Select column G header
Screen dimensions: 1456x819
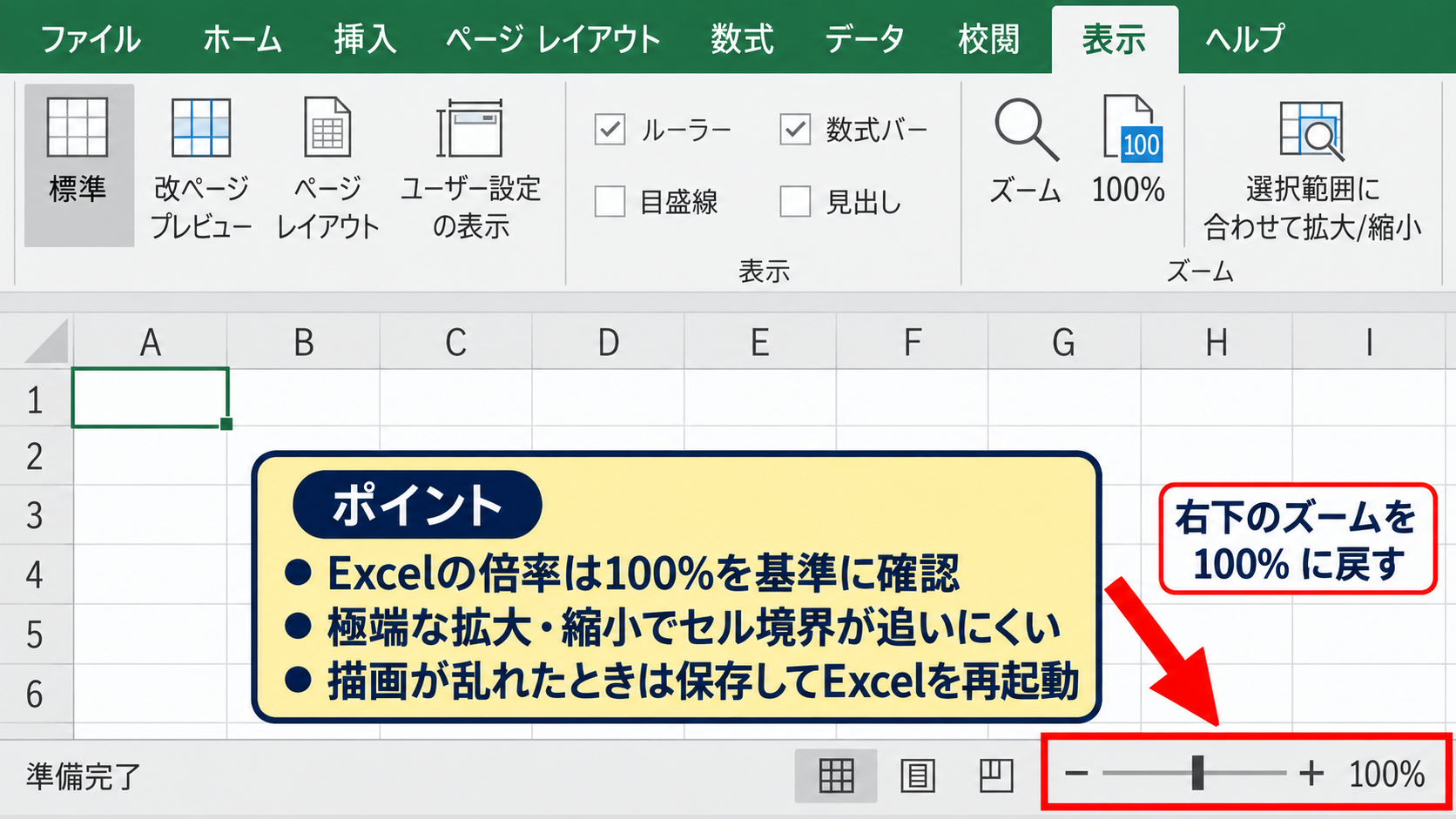click(x=1064, y=342)
